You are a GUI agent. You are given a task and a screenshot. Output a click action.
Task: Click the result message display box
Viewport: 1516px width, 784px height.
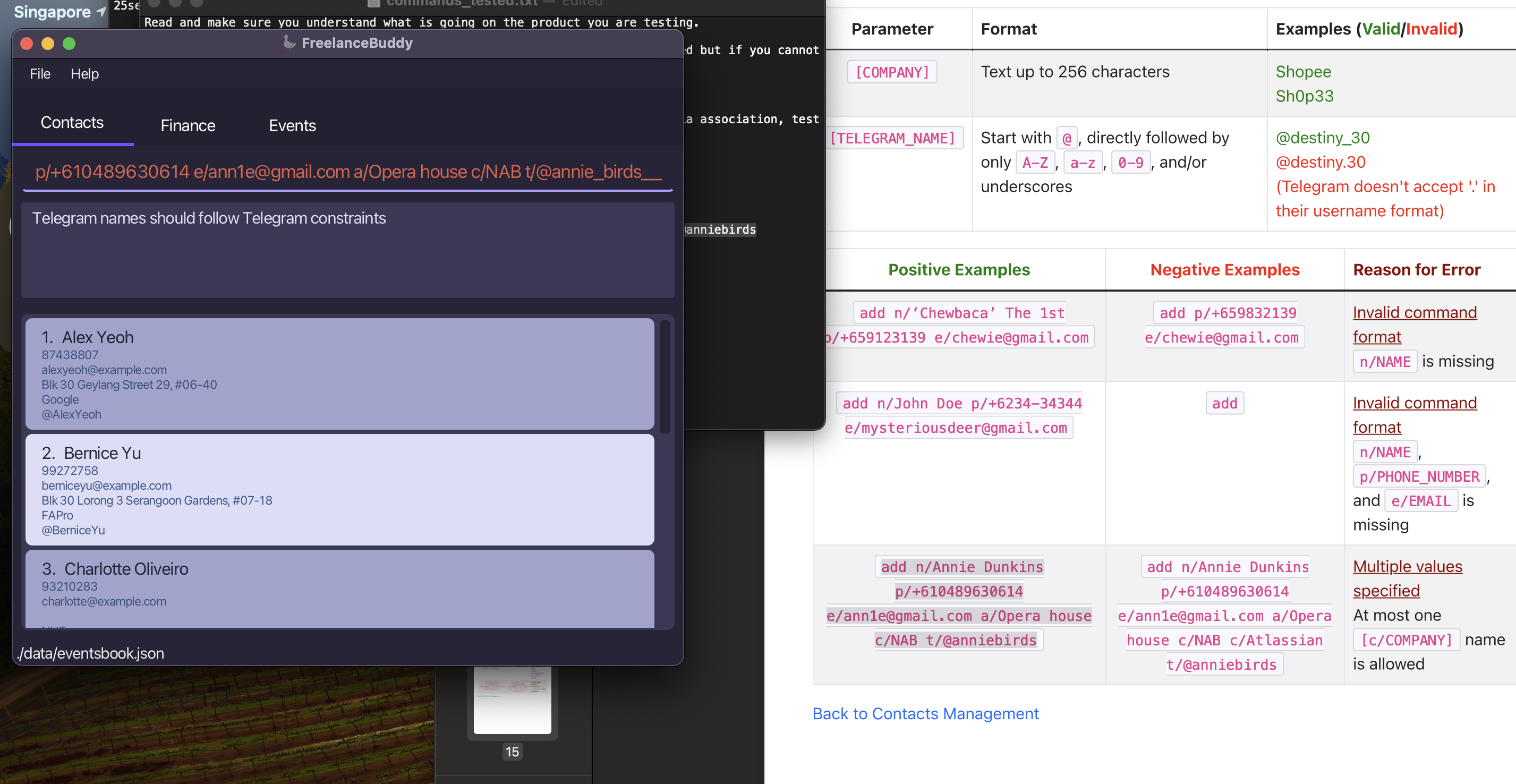347,250
